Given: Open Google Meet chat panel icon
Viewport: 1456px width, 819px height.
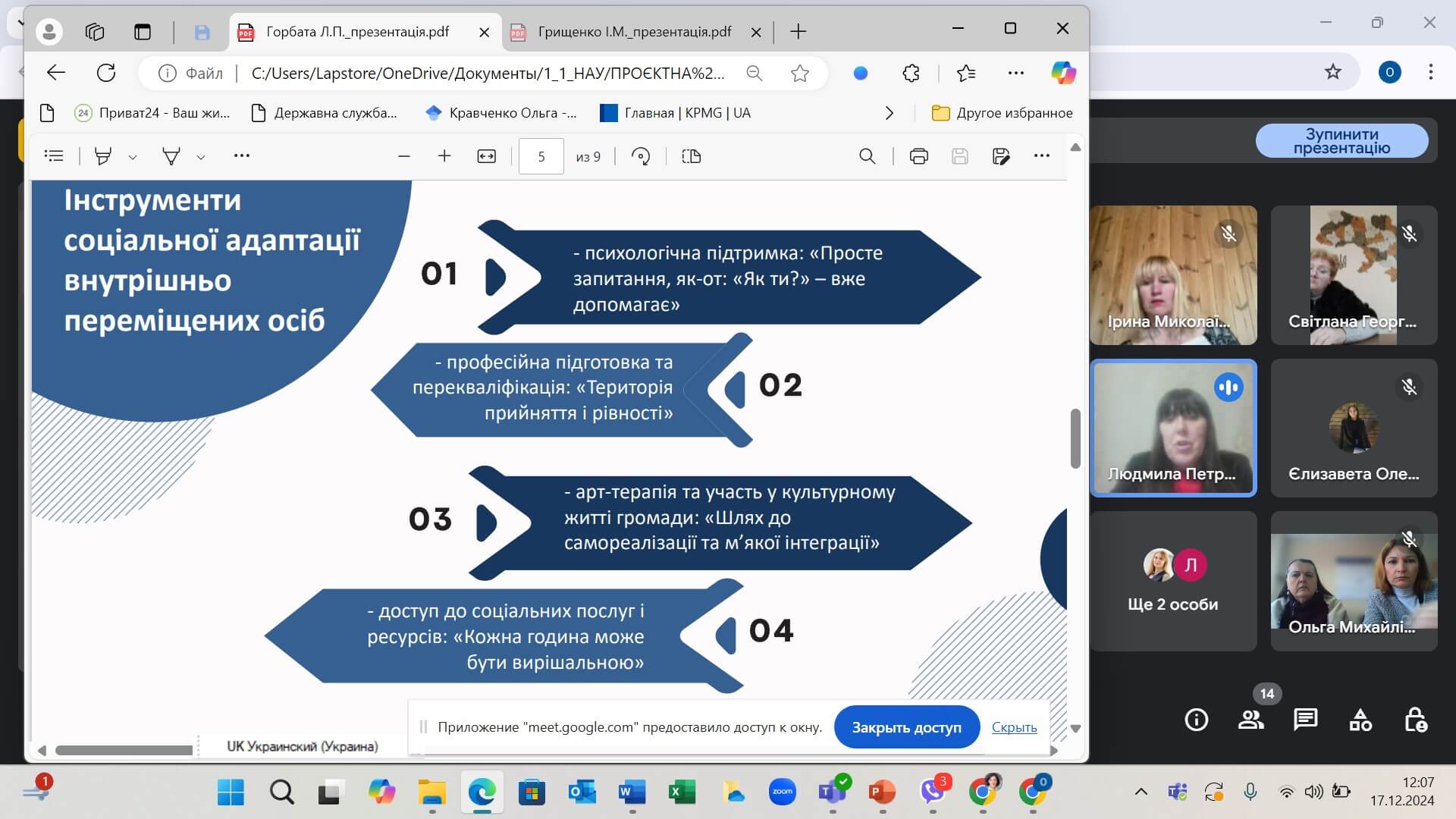Looking at the screenshot, I should point(1305,719).
